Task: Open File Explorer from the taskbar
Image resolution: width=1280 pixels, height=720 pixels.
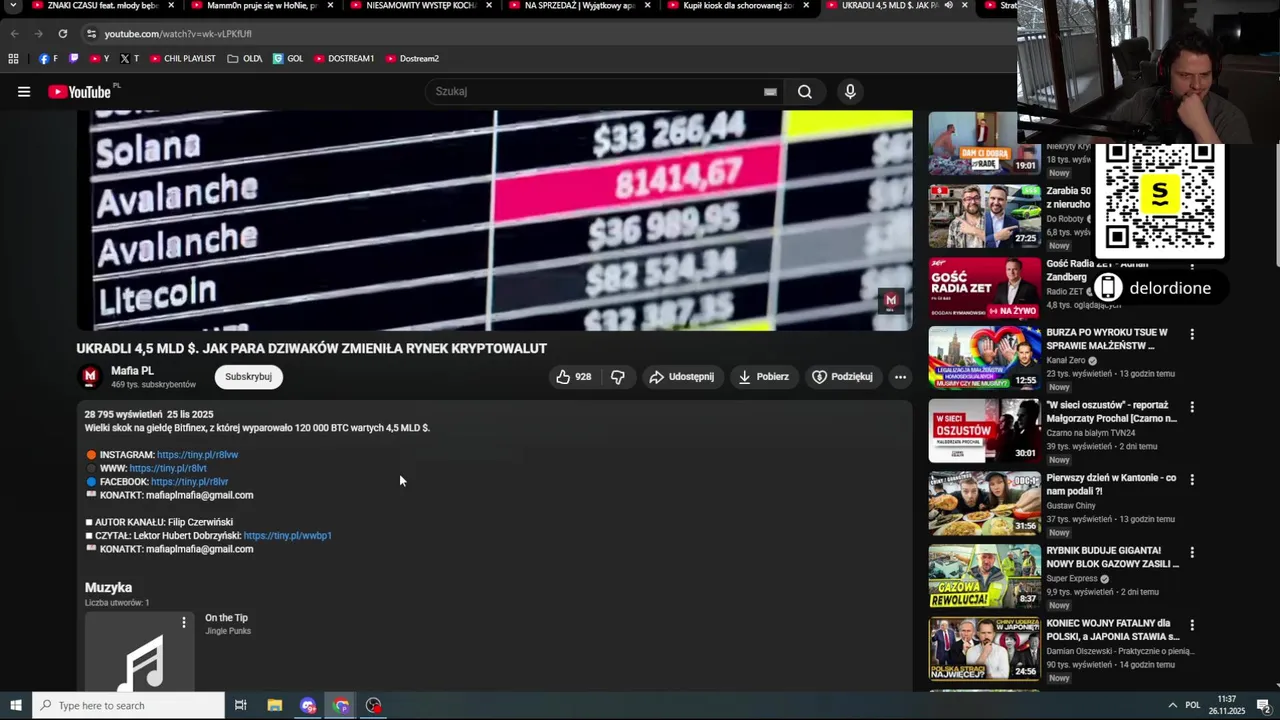Action: (x=274, y=705)
